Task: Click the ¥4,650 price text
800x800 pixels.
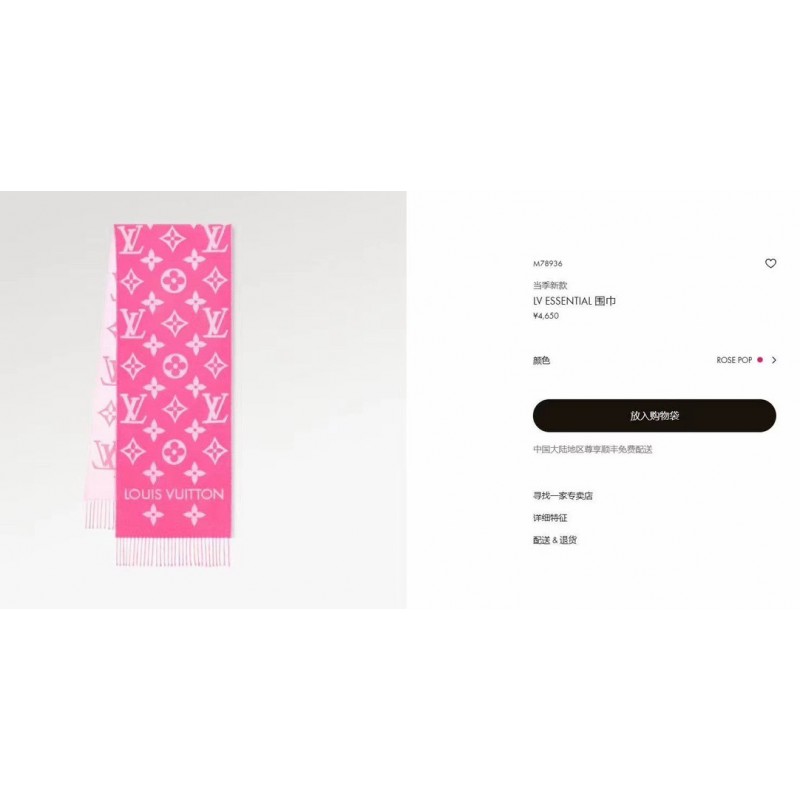Action: coord(546,316)
